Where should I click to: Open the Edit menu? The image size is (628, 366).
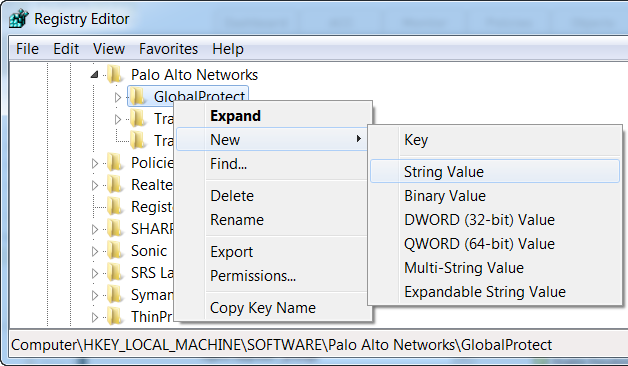(x=66, y=49)
